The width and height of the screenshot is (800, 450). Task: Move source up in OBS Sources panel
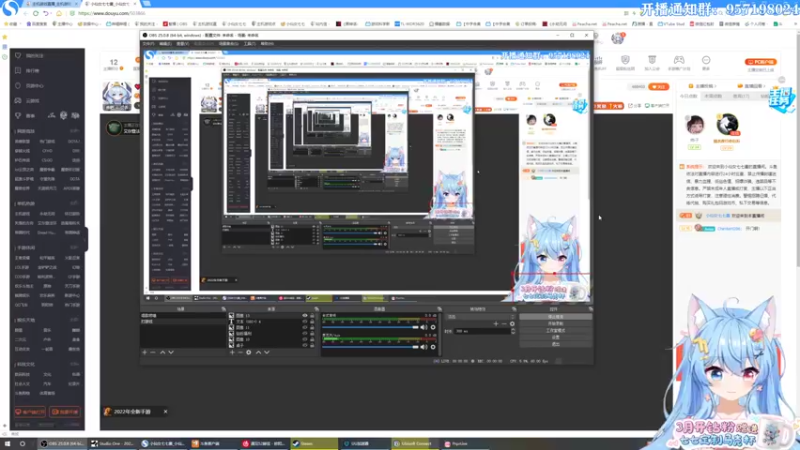point(258,352)
